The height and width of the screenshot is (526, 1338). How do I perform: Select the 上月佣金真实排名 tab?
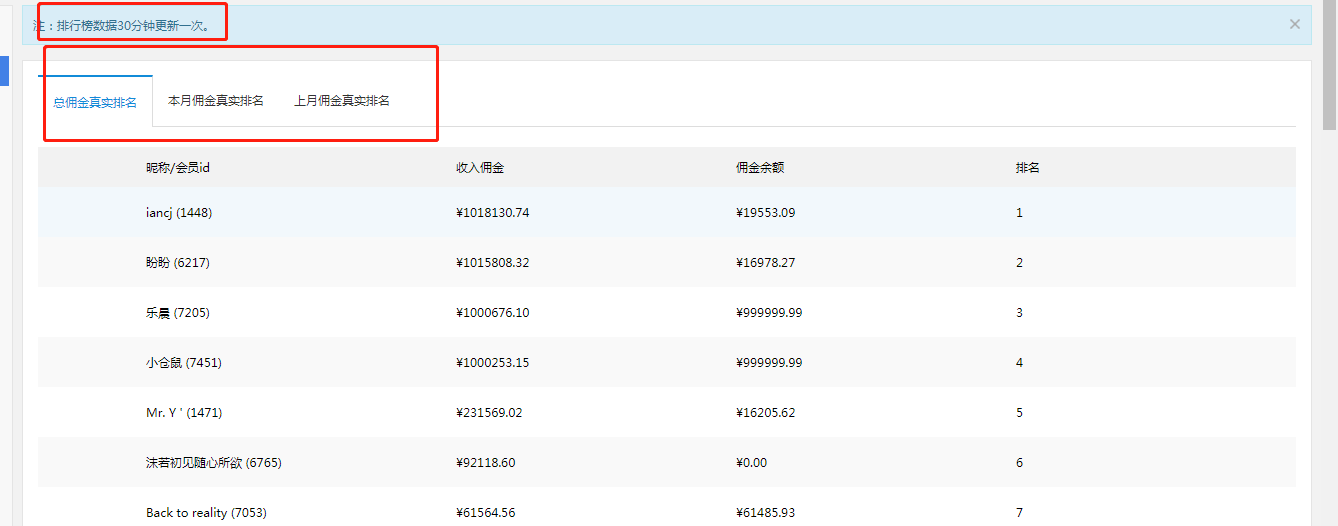coord(342,101)
